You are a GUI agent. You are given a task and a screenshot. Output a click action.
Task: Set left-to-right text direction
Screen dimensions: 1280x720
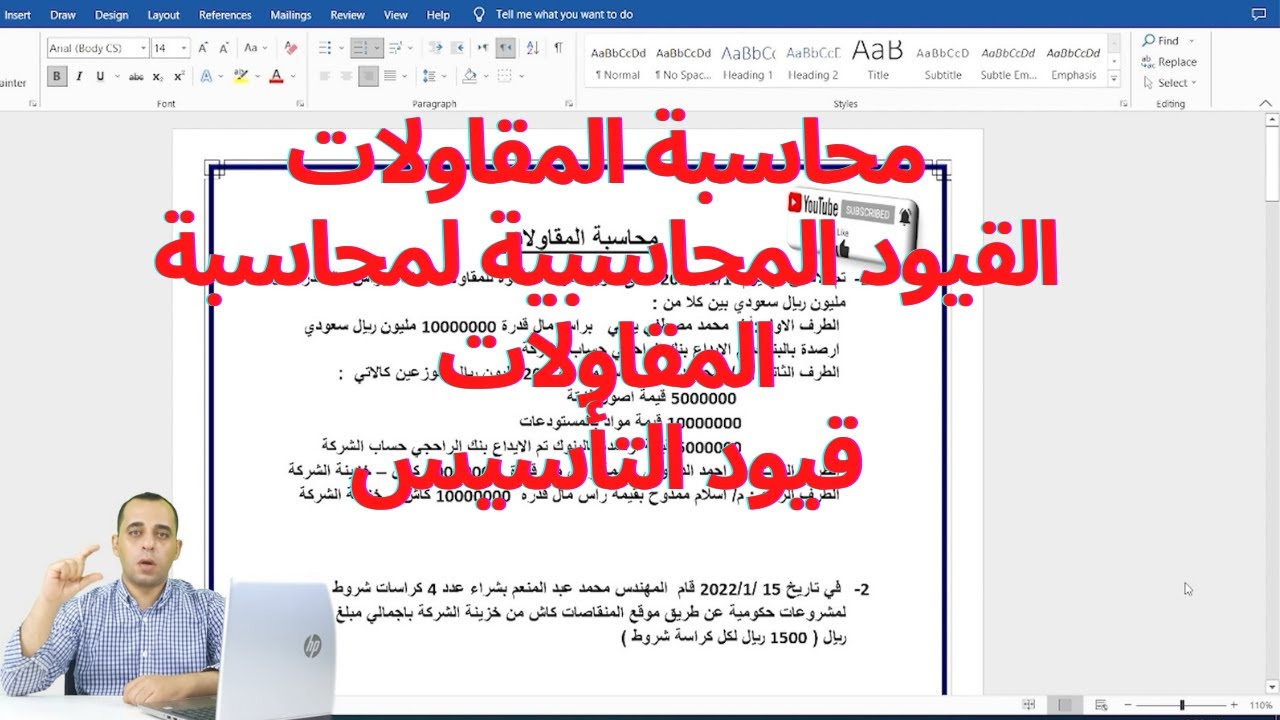click(x=483, y=47)
